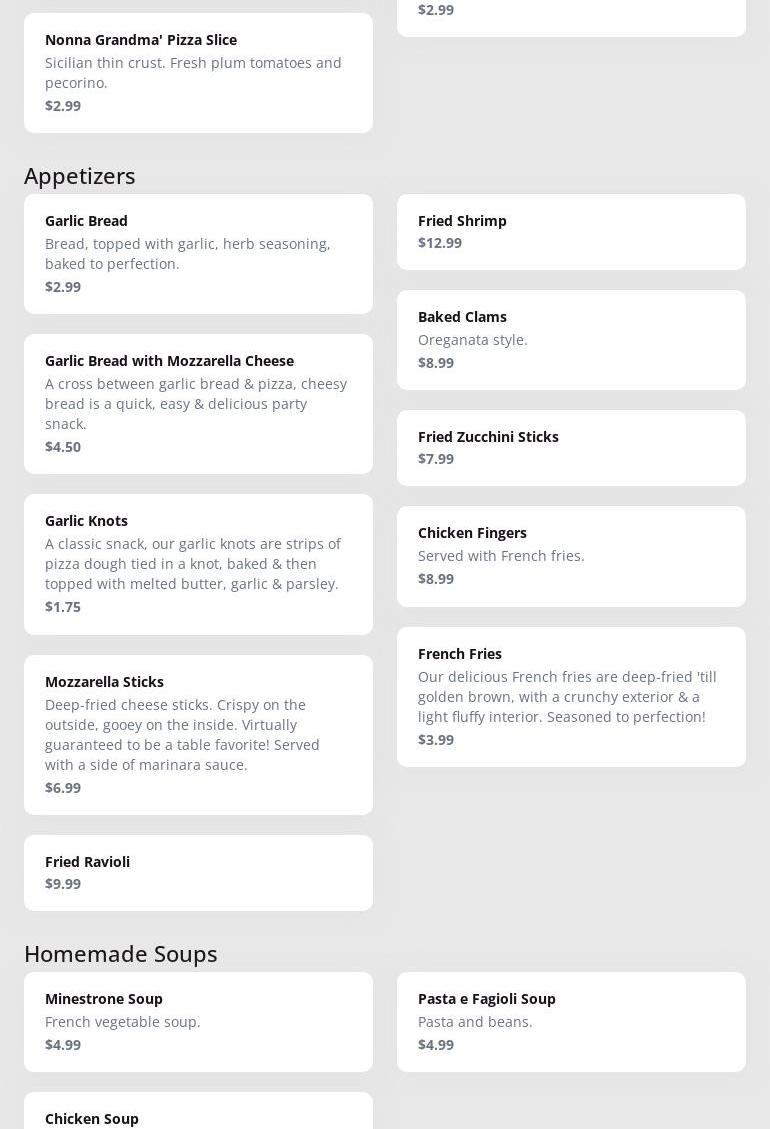Click the Appetizers section heading
Image resolution: width=770 pixels, height=1129 pixels.
click(x=80, y=176)
